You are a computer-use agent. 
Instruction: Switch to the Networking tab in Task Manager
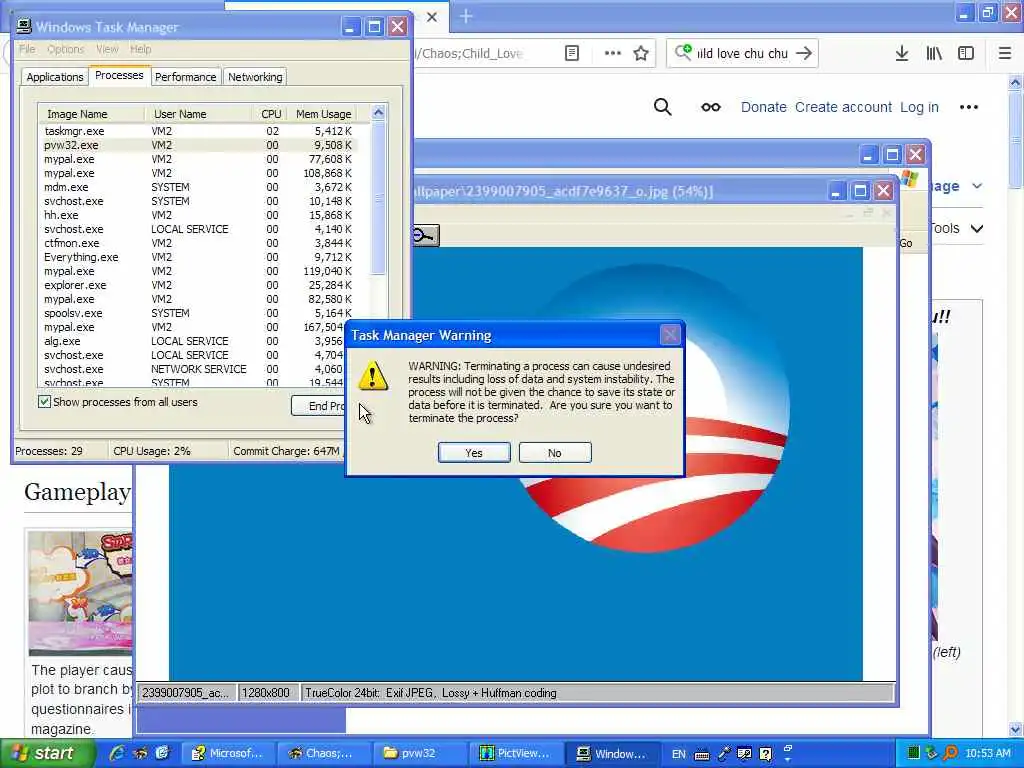(x=255, y=77)
